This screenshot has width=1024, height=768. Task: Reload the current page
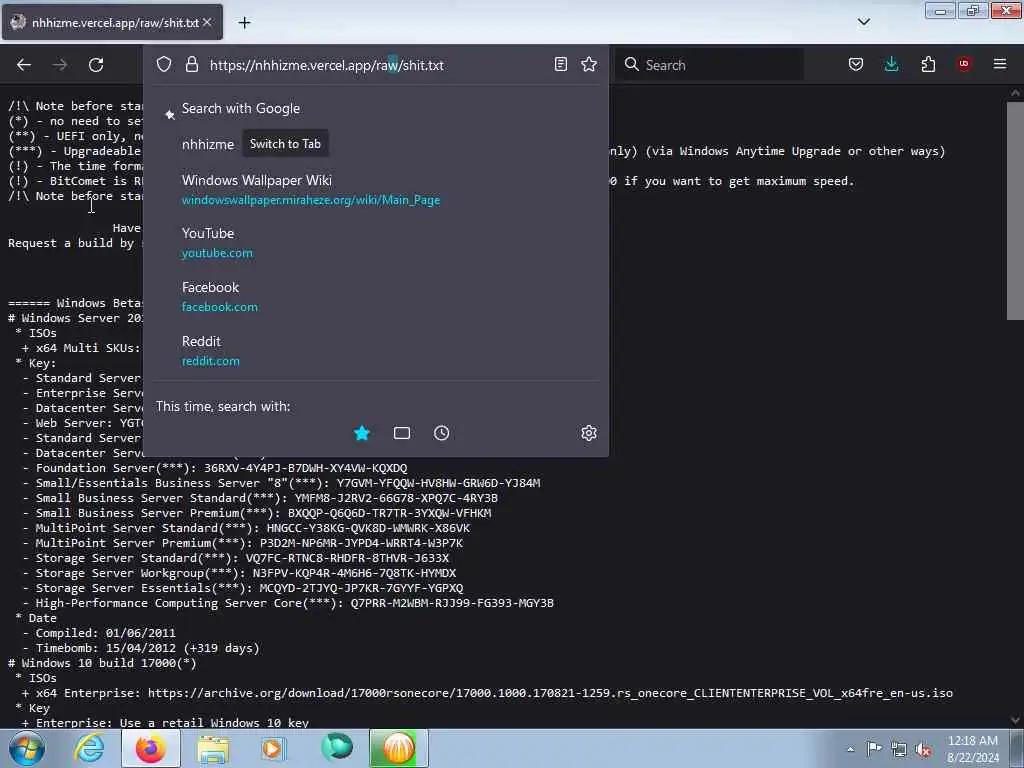tap(96, 65)
